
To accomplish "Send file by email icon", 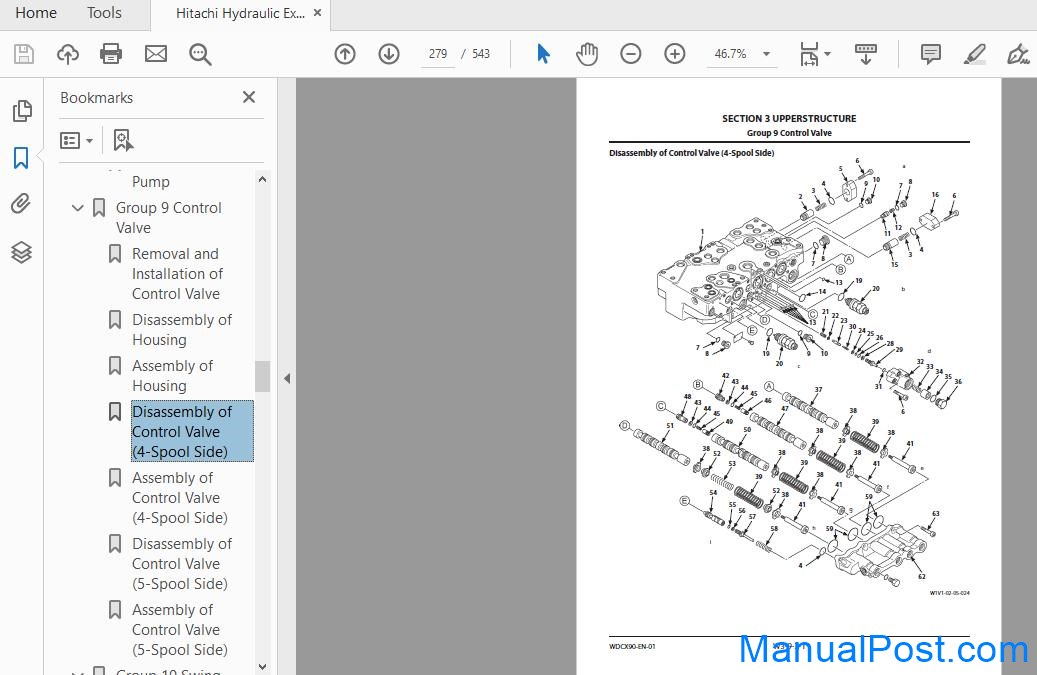I will pyautogui.click(x=155, y=54).
